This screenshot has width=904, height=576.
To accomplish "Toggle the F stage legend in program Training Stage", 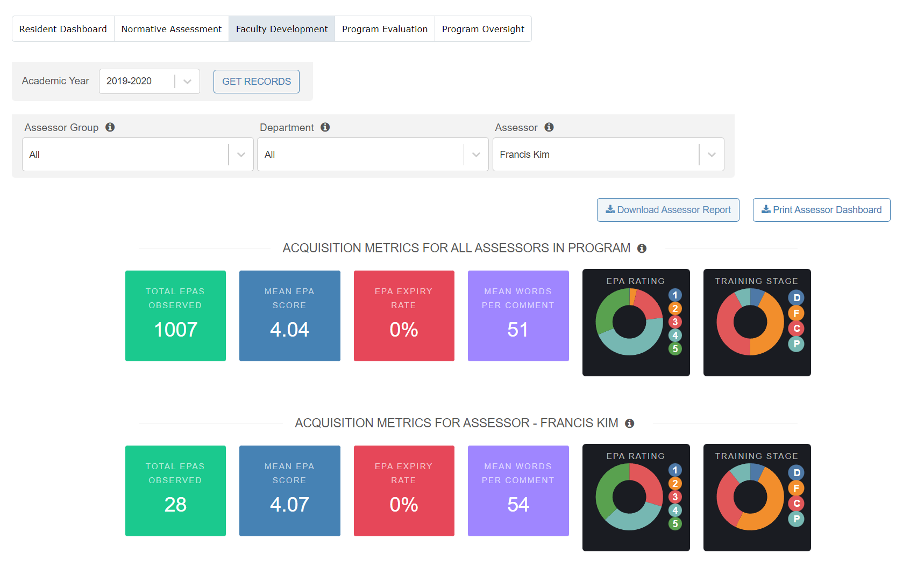I will 797,313.
